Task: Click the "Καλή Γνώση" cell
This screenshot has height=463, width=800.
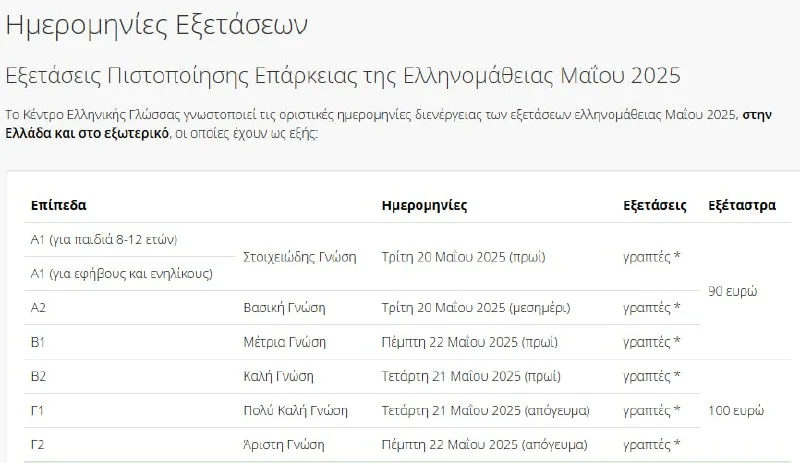Action: click(x=279, y=376)
